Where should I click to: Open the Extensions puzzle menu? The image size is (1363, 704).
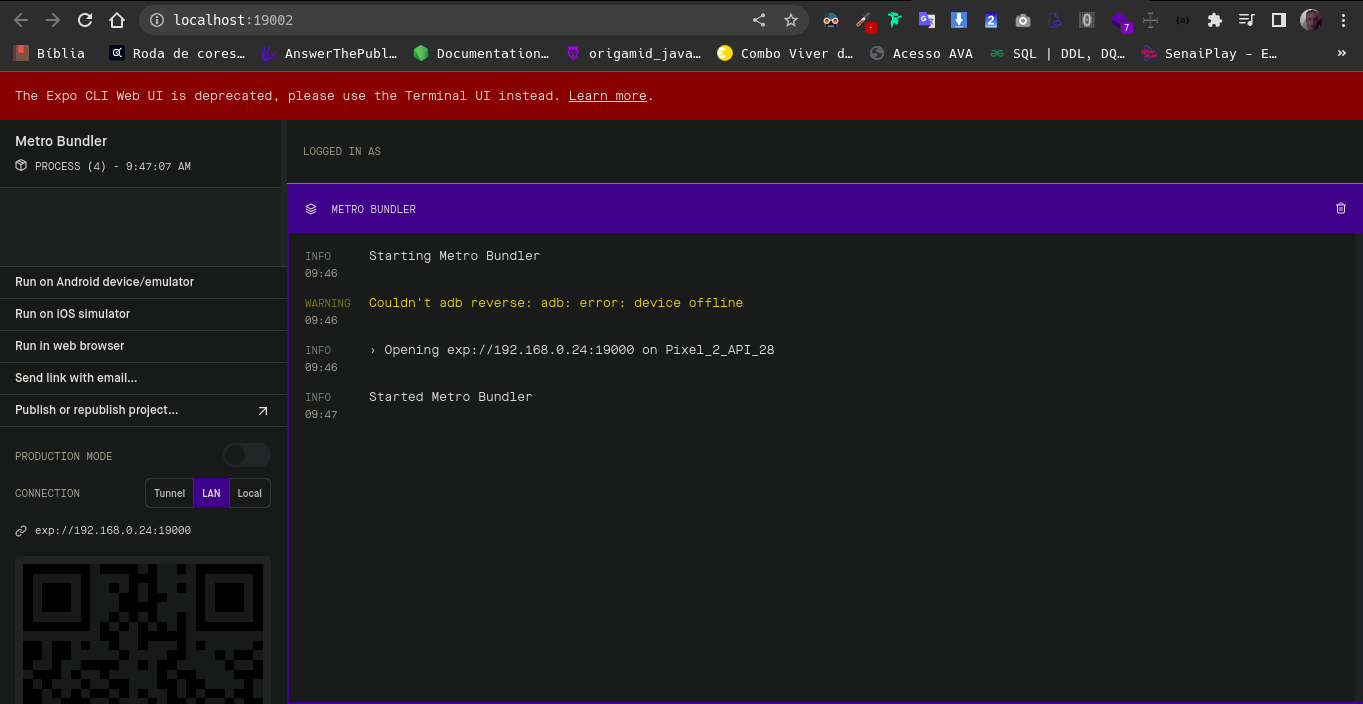click(1215, 20)
